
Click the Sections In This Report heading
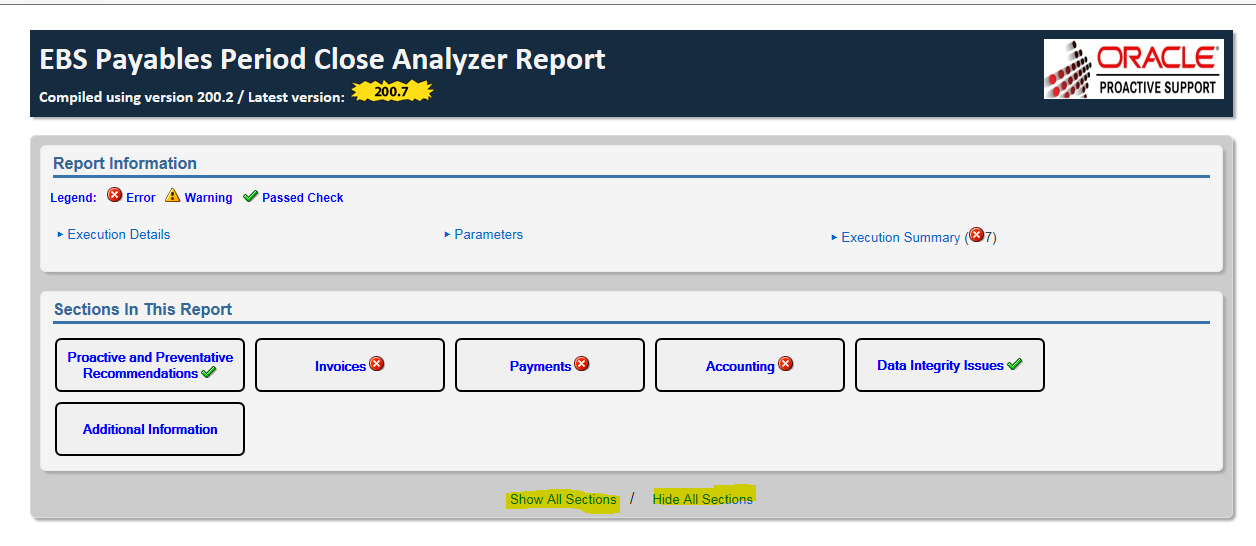[142, 309]
